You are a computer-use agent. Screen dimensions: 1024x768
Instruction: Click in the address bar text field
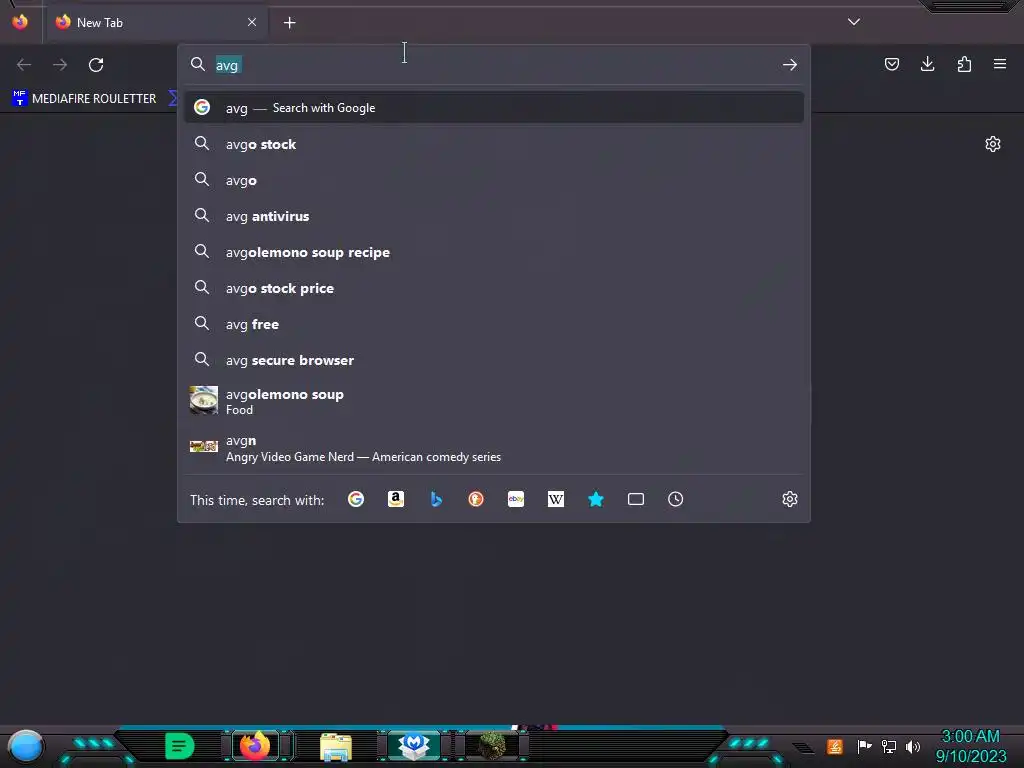tap(496, 65)
